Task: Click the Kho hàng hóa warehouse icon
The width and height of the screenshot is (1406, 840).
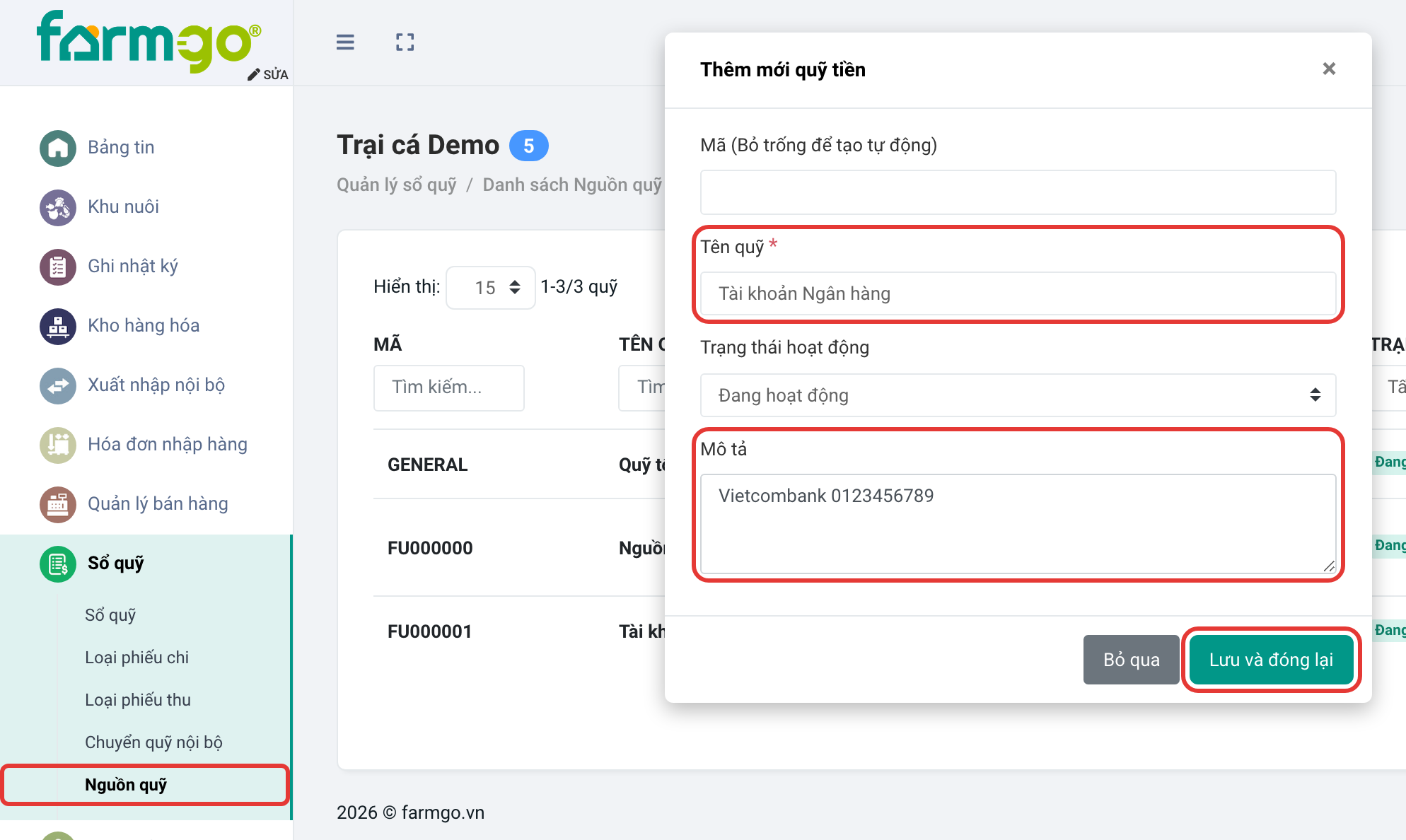Action: click(x=58, y=326)
